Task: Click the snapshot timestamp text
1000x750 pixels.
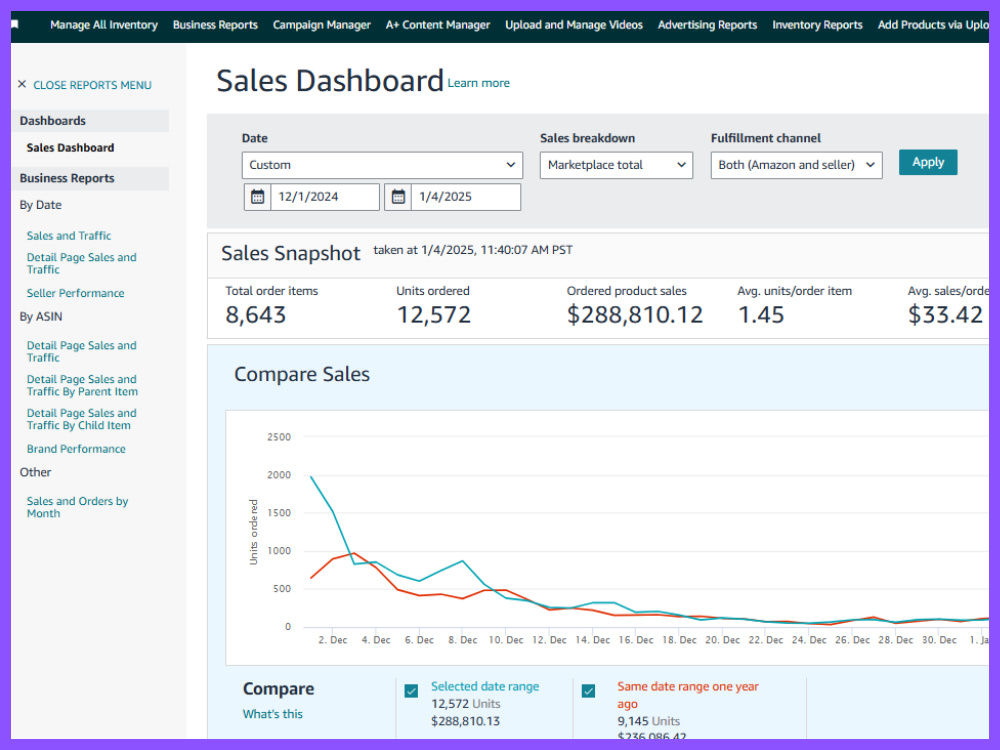Action: pyautogui.click(x=473, y=250)
